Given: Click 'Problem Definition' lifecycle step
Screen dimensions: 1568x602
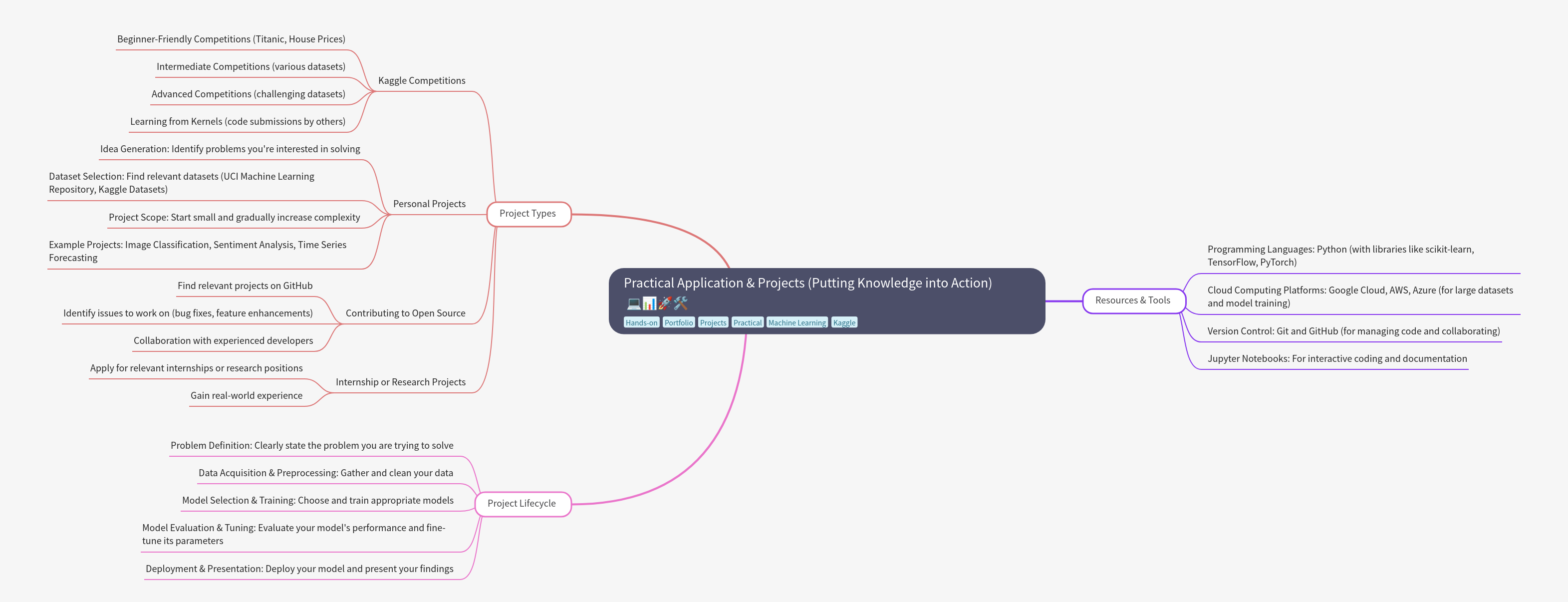Looking at the screenshot, I should click(312, 445).
